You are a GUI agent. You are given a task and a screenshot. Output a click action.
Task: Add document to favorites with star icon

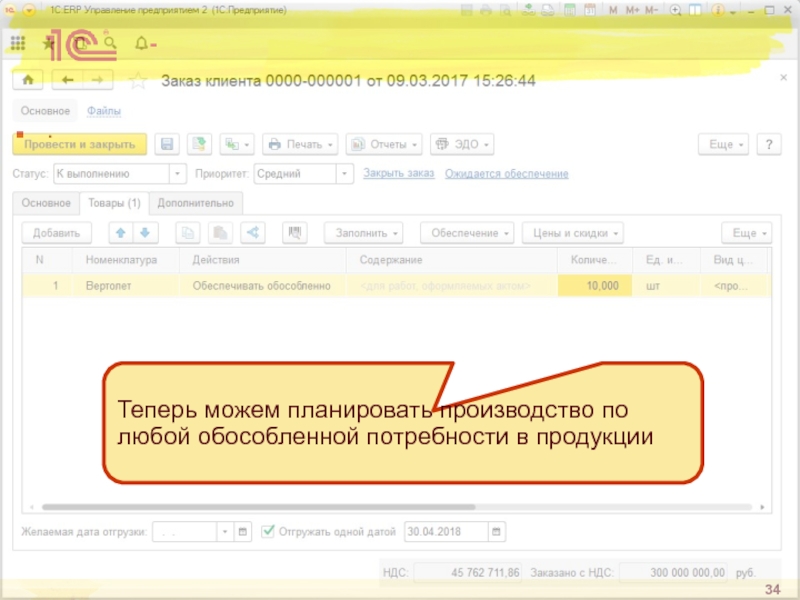click(139, 81)
